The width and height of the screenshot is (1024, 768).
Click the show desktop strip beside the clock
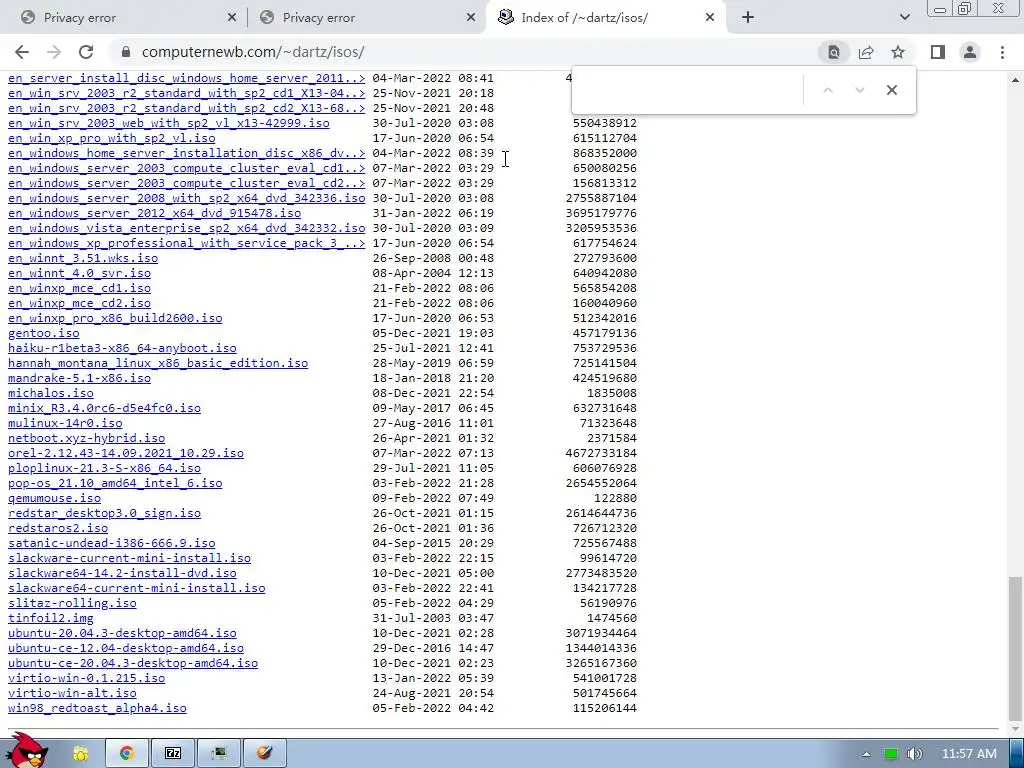pyautogui.click(x=1018, y=754)
